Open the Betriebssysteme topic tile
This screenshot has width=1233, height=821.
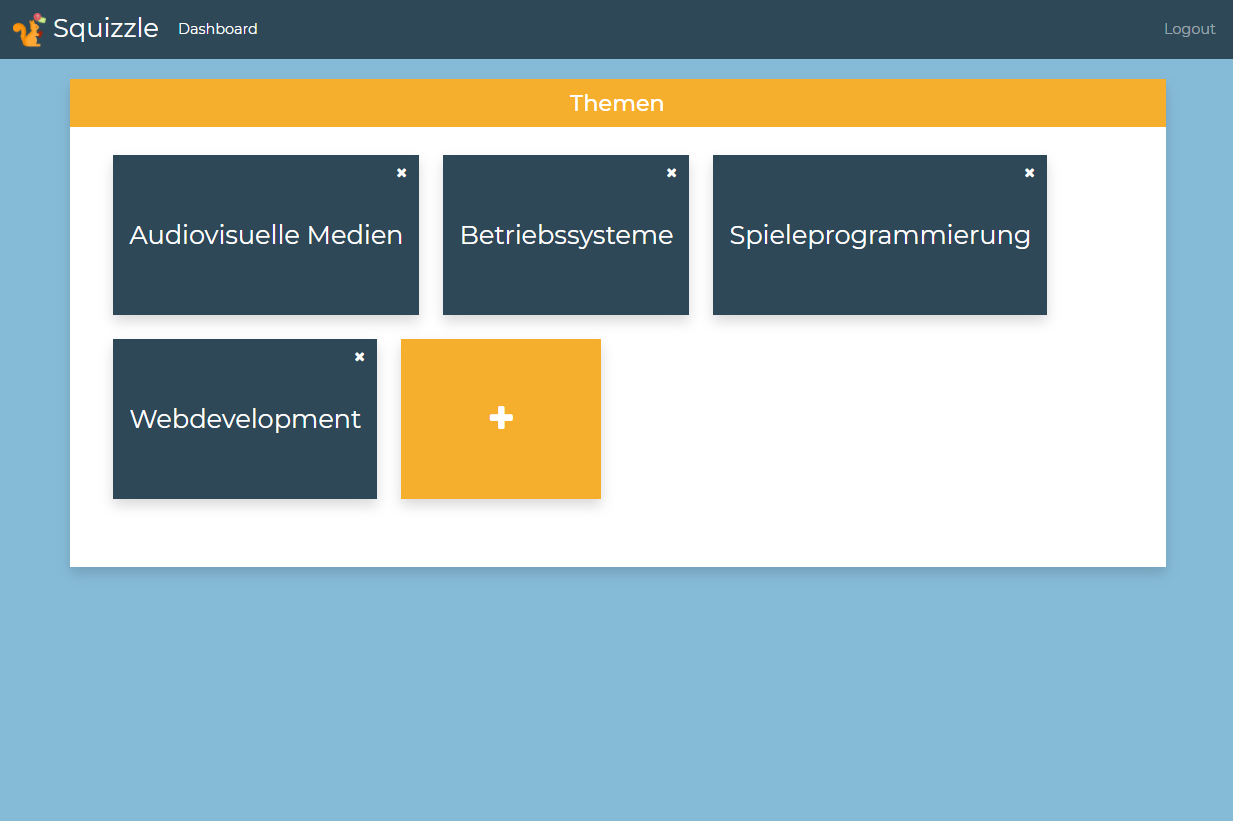pos(566,235)
